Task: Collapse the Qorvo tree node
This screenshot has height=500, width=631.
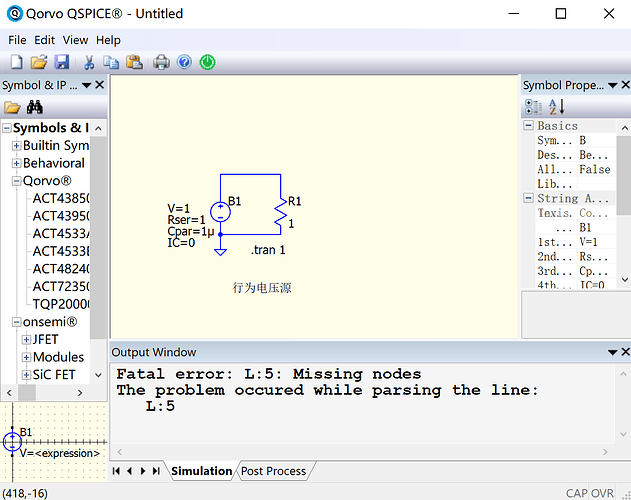Action: (x=16, y=181)
